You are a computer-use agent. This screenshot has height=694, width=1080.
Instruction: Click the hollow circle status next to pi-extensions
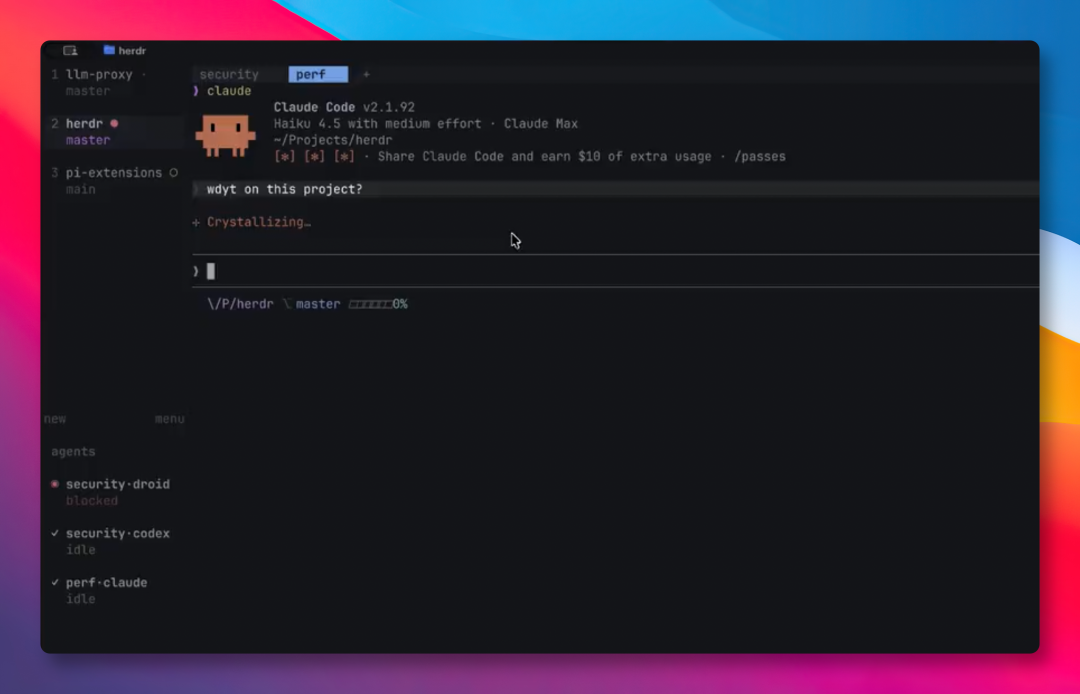(174, 173)
